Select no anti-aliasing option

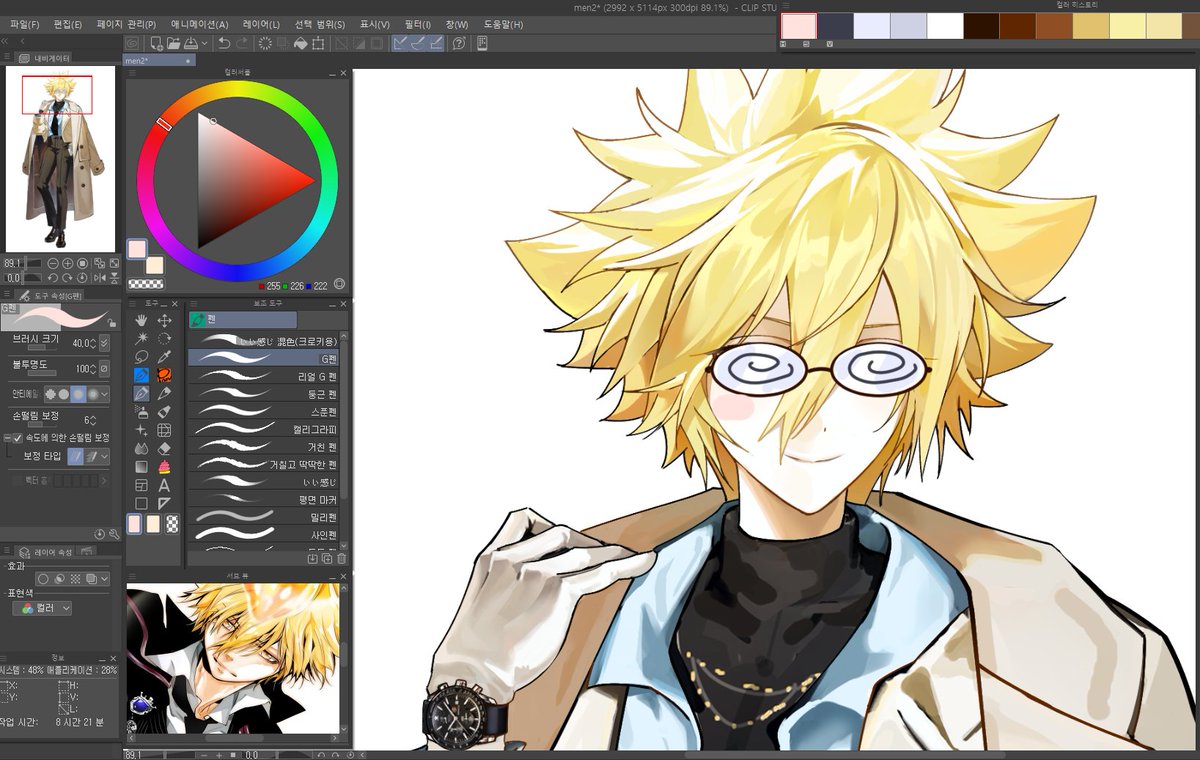click(x=51, y=394)
